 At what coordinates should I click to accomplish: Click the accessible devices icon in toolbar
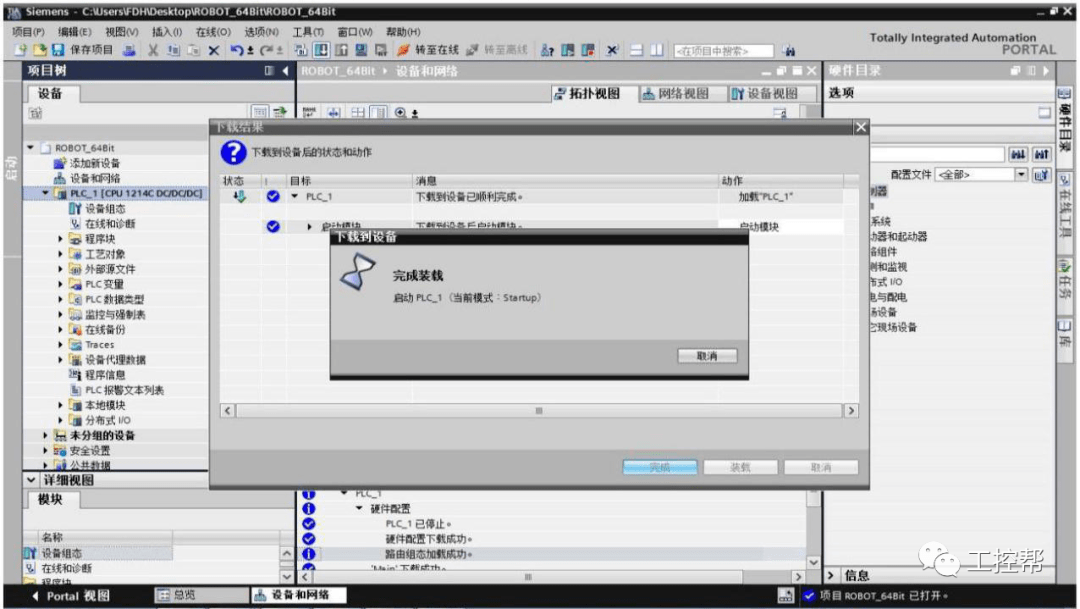[548, 50]
